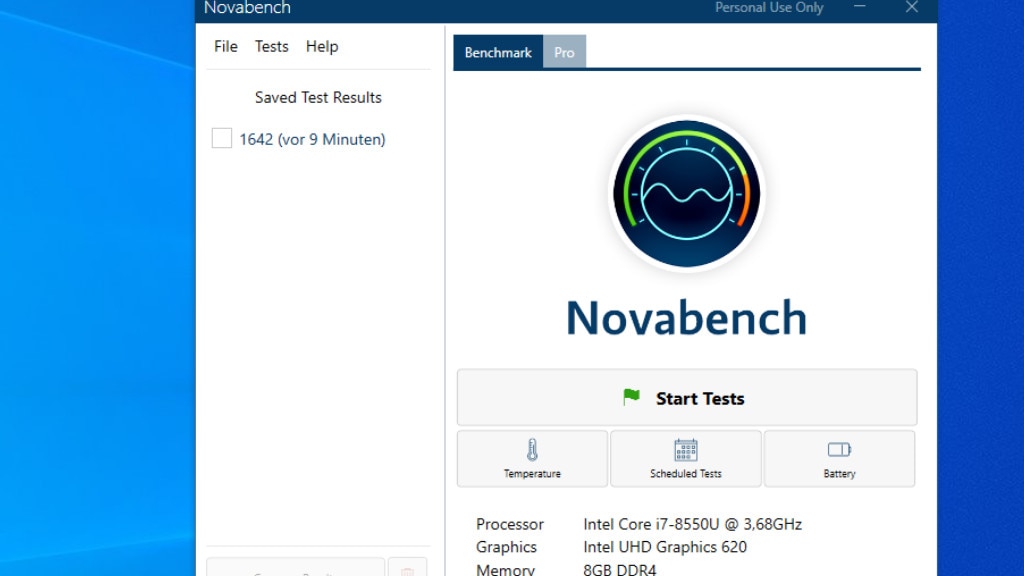The image size is (1024, 576).
Task: Open the Battery test panel
Action: coord(839,458)
